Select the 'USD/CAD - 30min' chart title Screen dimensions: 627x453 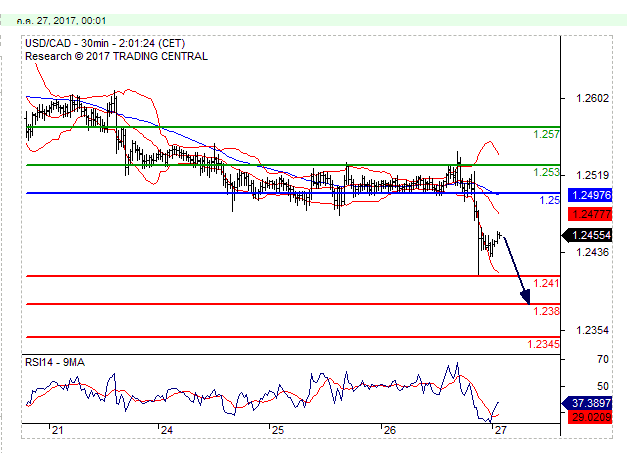tap(68, 43)
